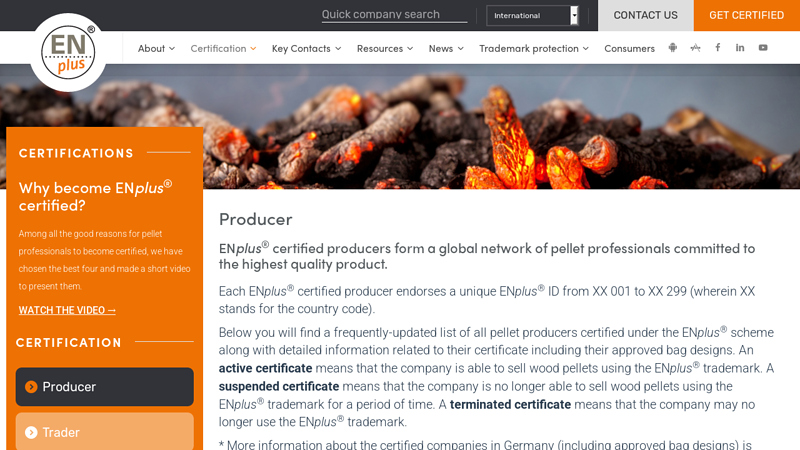The height and width of the screenshot is (450, 800).
Task: Go to the Consumers page
Action: pyautogui.click(x=629, y=48)
